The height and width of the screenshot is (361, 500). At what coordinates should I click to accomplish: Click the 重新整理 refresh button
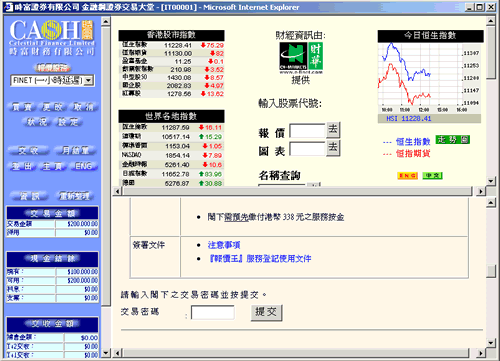[74, 196]
